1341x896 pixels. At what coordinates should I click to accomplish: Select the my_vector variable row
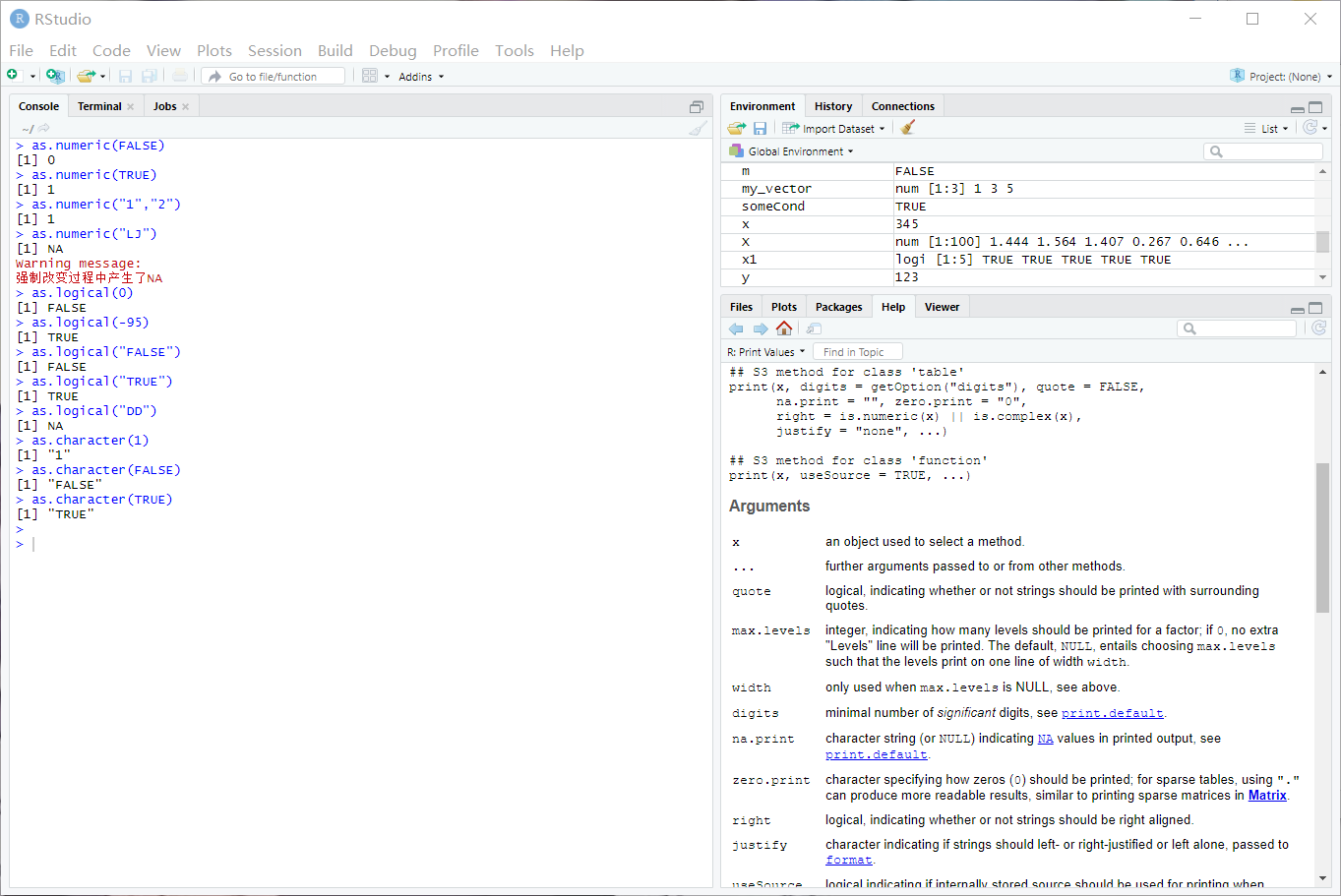tap(1018, 189)
